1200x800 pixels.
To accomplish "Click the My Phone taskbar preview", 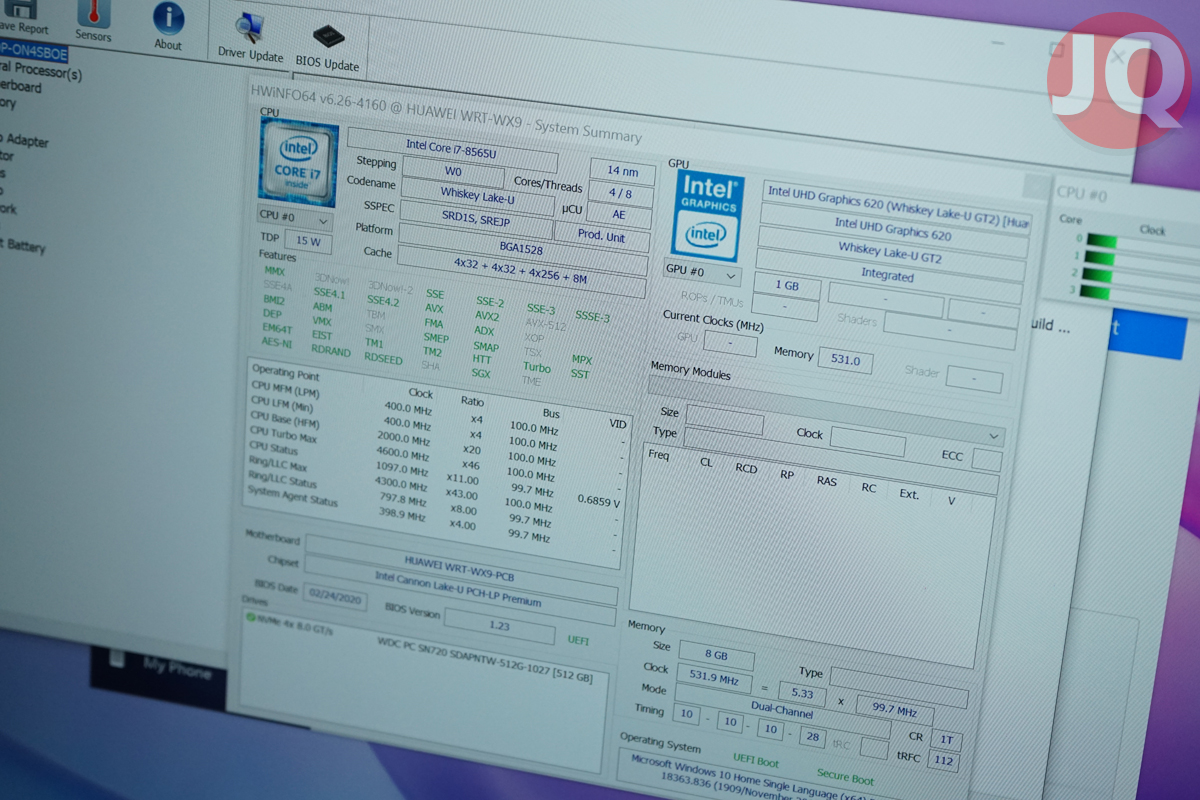I will click(160, 668).
